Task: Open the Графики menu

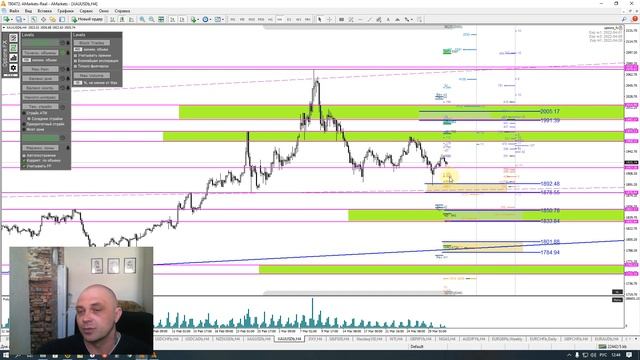Action: click(x=65, y=11)
